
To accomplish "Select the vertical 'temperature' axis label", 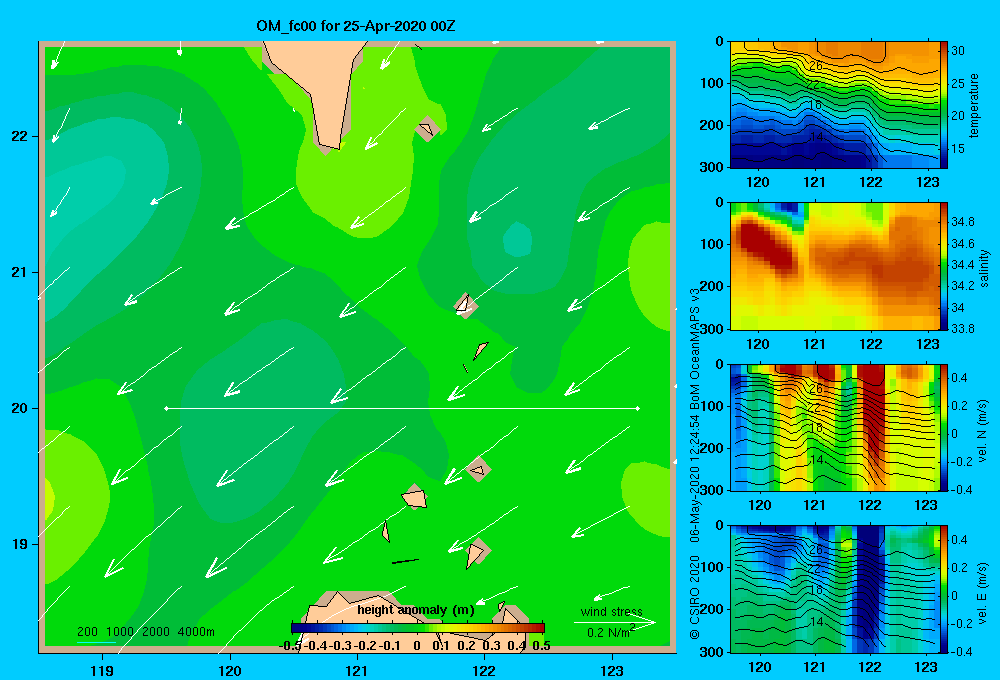I will point(974,105).
